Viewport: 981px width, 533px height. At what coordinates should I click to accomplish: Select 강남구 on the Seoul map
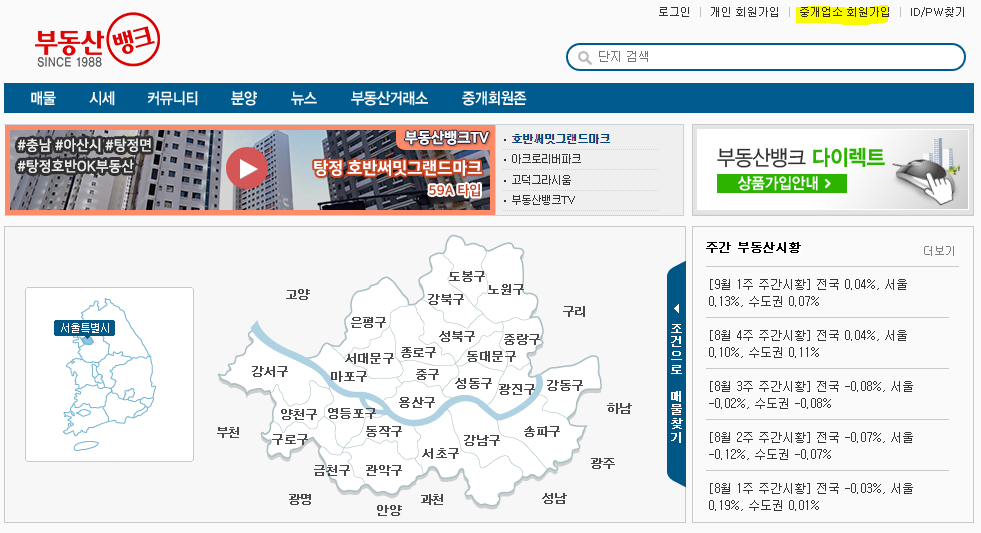click(482, 440)
